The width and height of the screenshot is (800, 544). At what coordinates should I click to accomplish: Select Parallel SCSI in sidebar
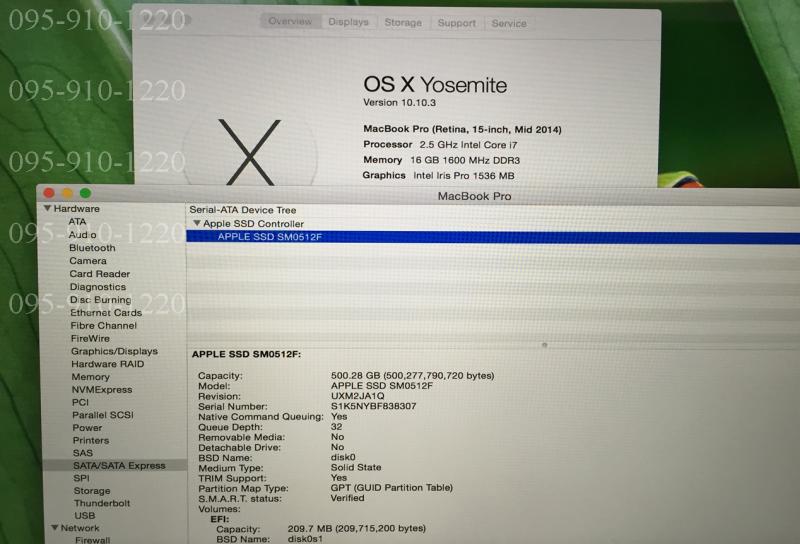point(103,415)
